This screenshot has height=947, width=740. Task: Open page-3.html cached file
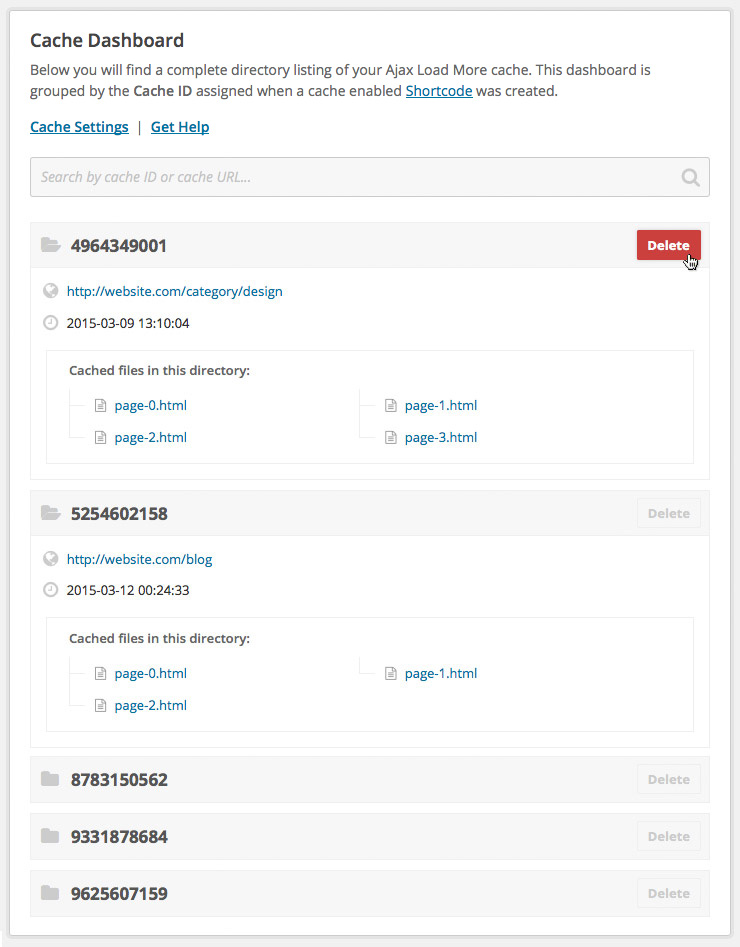click(x=441, y=437)
